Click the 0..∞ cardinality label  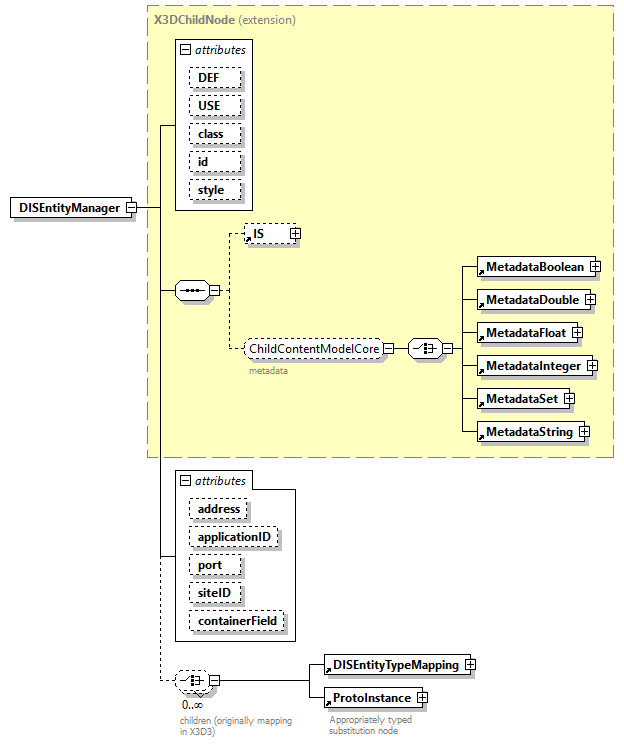pos(192,705)
